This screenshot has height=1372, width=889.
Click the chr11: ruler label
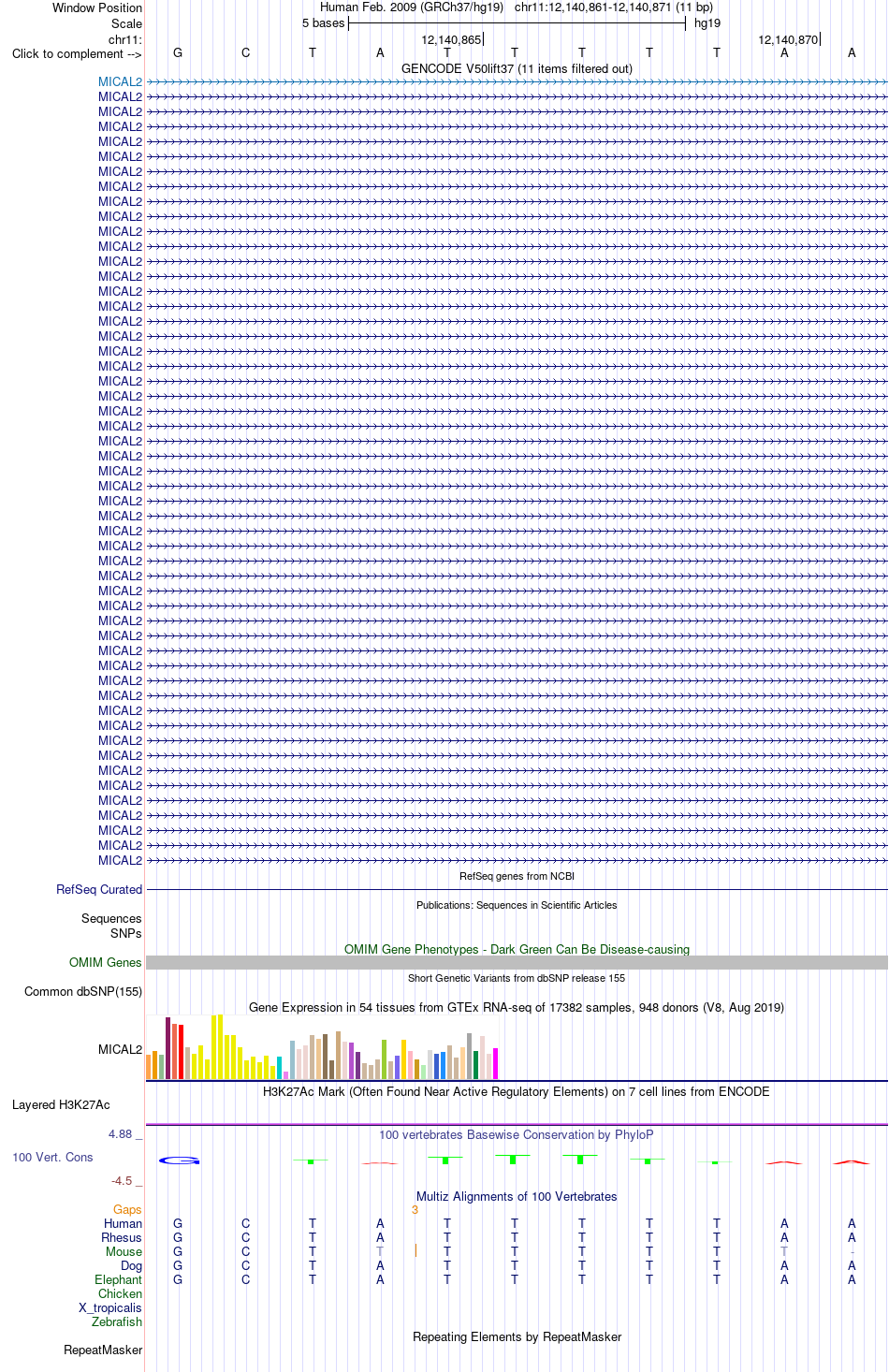(x=125, y=39)
